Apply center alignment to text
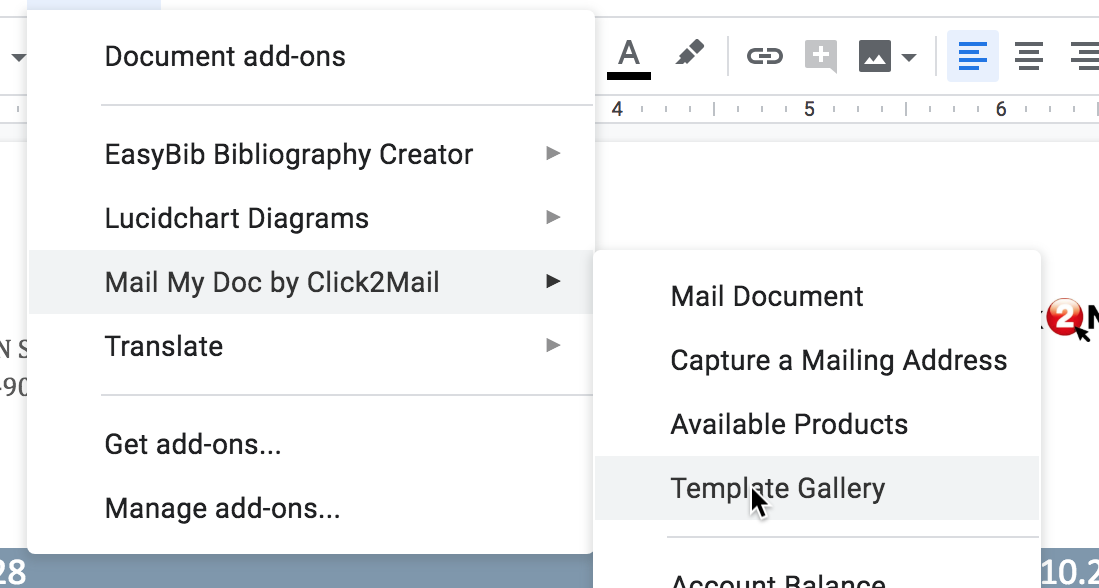The height and width of the screenshot is (588, 1099). (1028, 56)
